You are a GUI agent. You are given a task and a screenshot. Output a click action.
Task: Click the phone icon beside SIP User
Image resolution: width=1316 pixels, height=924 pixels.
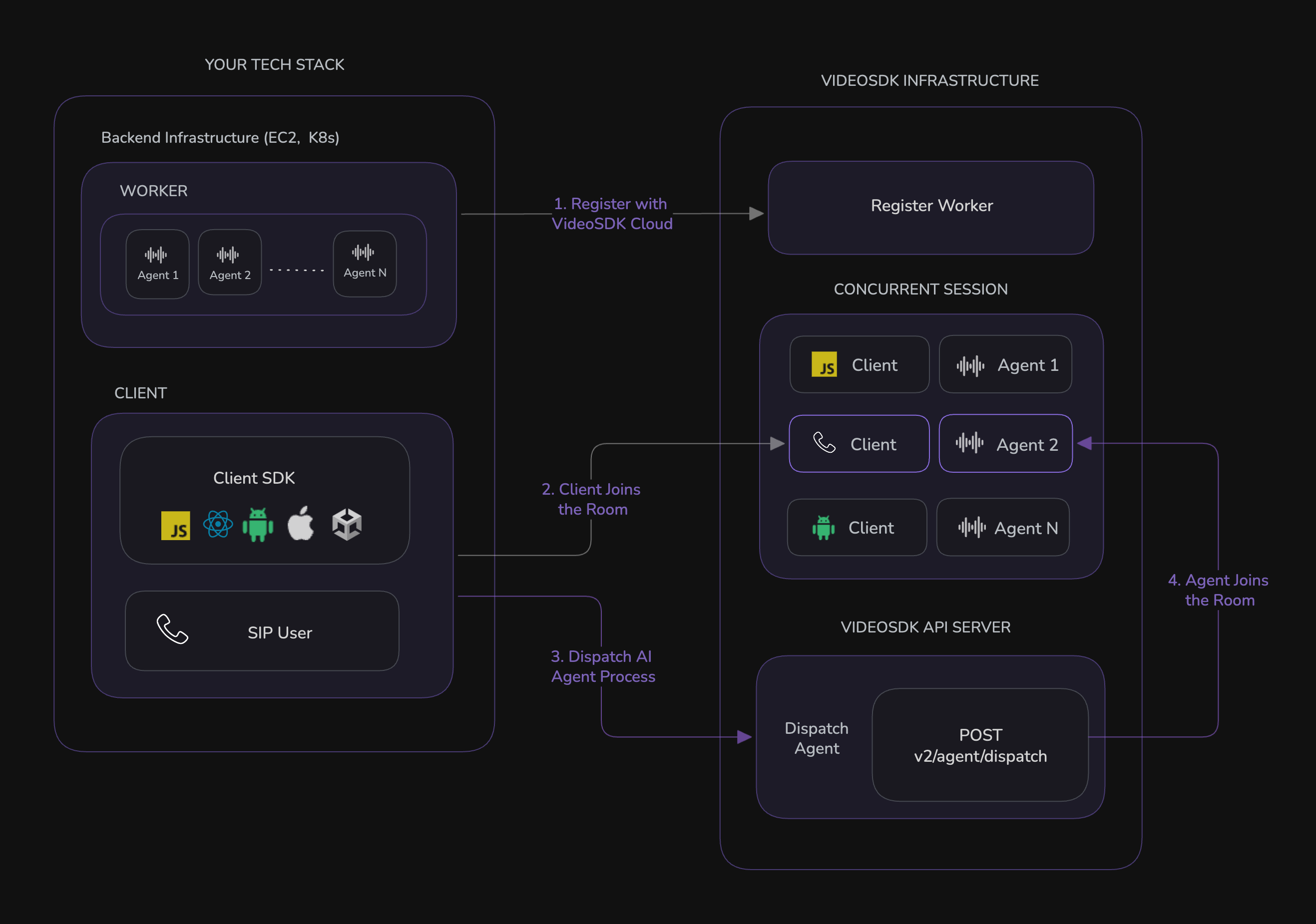172,629
